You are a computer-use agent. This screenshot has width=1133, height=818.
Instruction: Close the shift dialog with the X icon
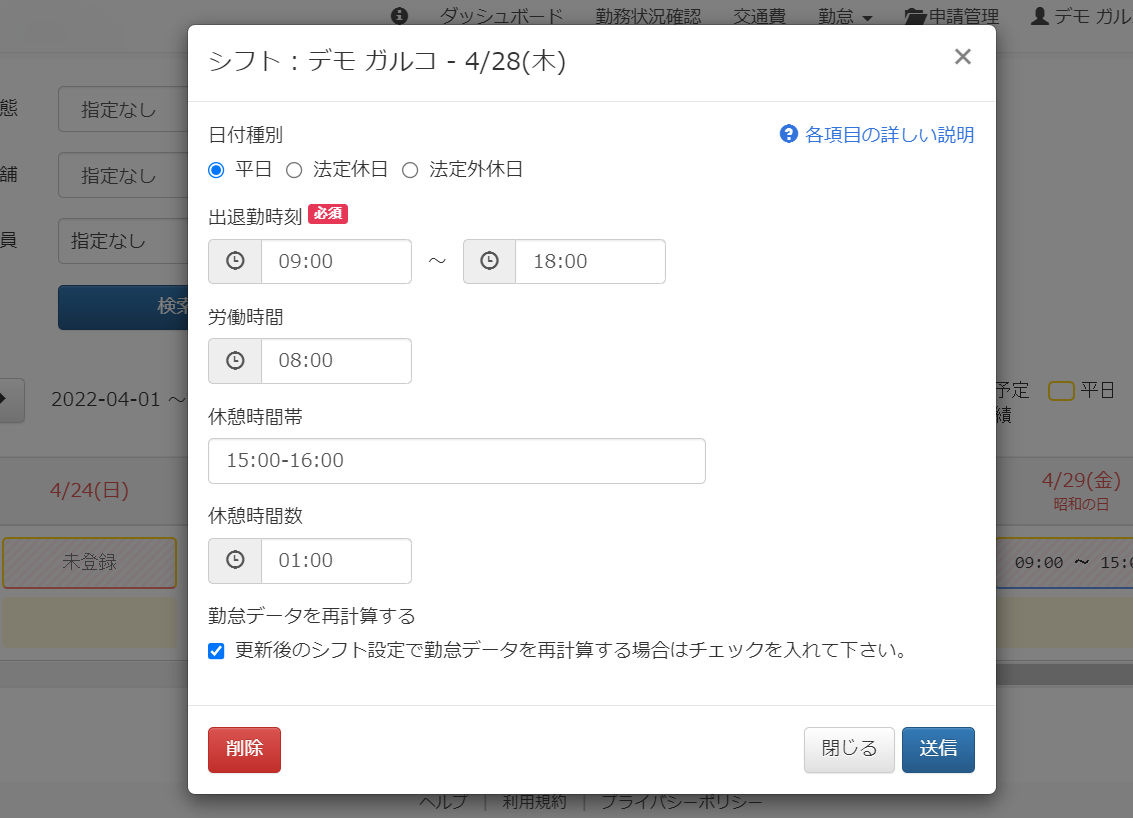click(962, 57)
